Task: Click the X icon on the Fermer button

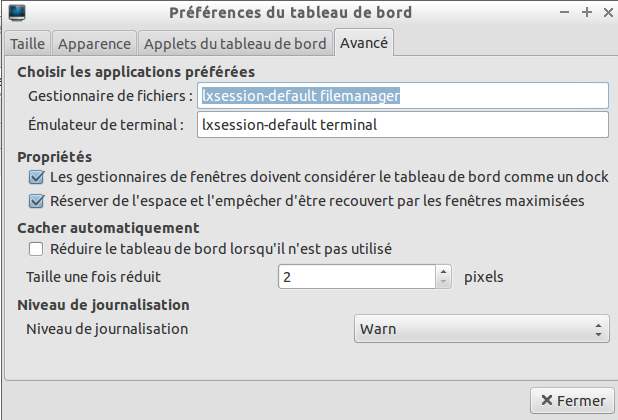Action: pyautogui.click(x=547, y=400)
